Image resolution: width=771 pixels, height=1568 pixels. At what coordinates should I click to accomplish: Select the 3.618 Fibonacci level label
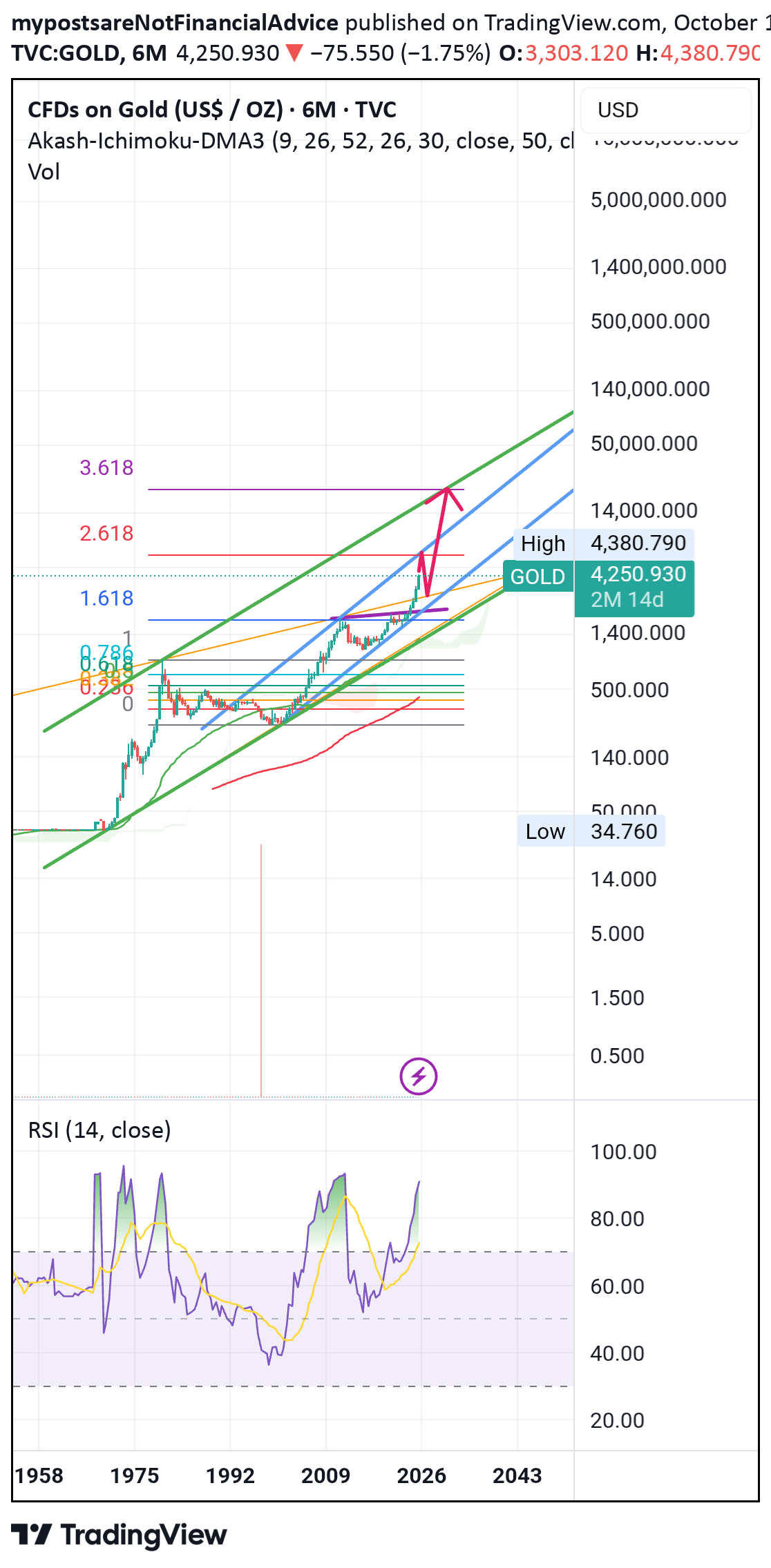[x=106, y=467]
